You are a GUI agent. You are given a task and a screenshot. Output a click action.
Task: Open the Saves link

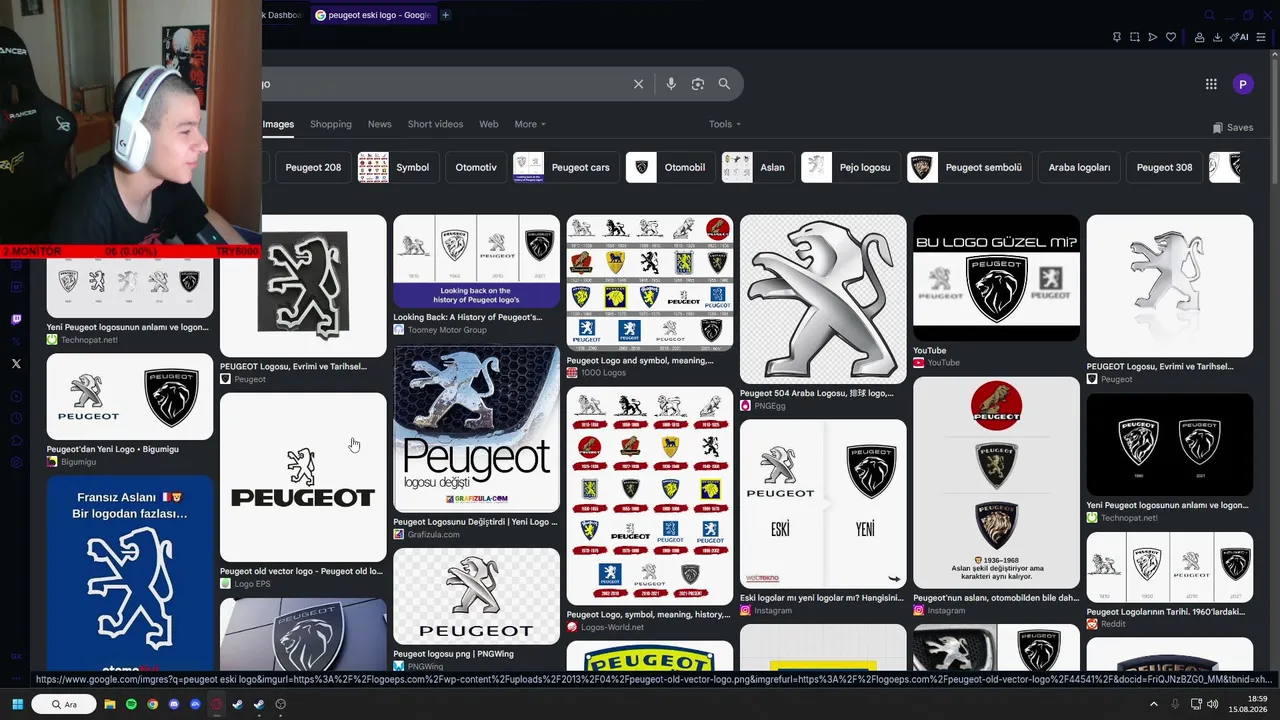tap(1233, 128)
